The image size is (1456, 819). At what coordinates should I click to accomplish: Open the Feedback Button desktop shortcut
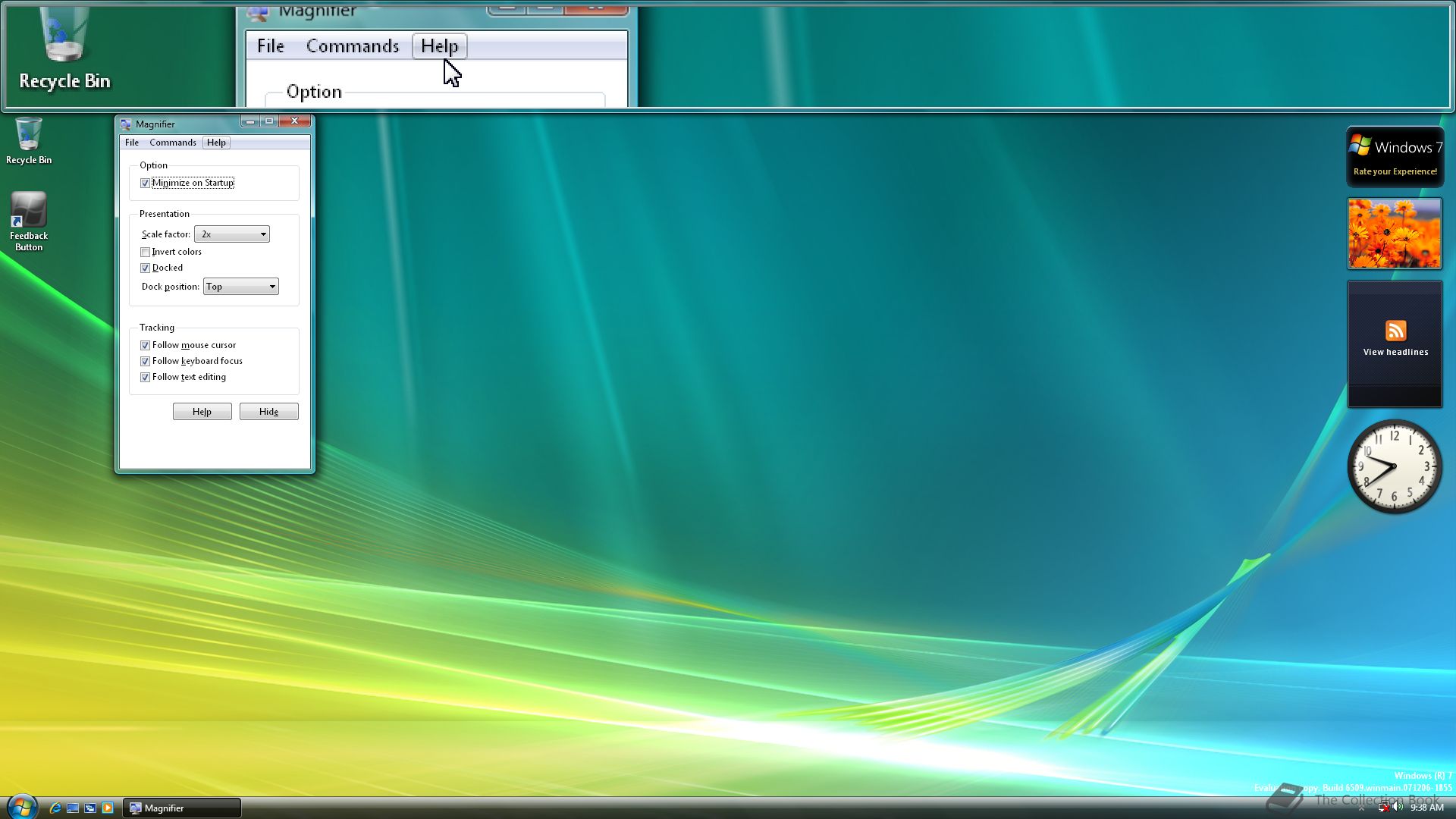(x=29, y=221)
